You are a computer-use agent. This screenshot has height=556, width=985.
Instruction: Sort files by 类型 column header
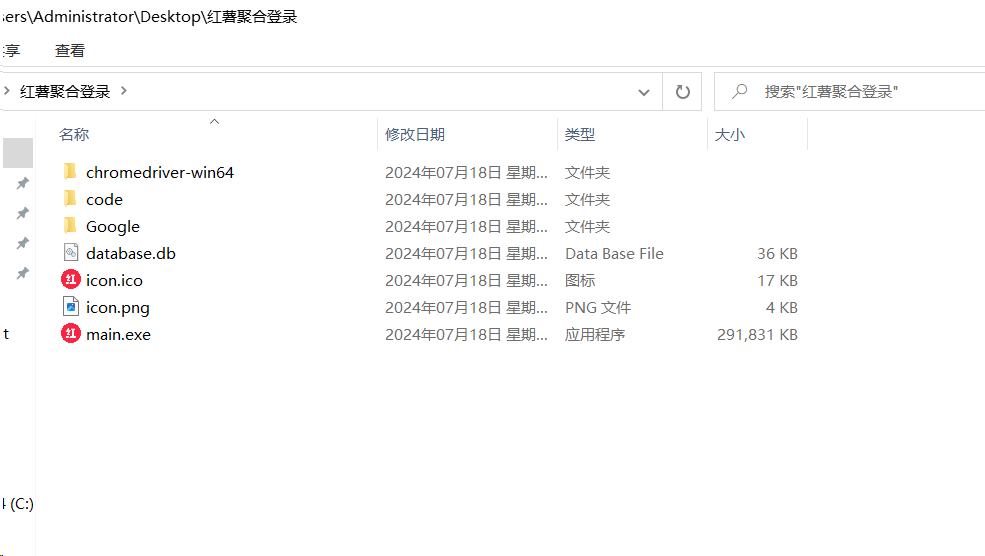580,134
